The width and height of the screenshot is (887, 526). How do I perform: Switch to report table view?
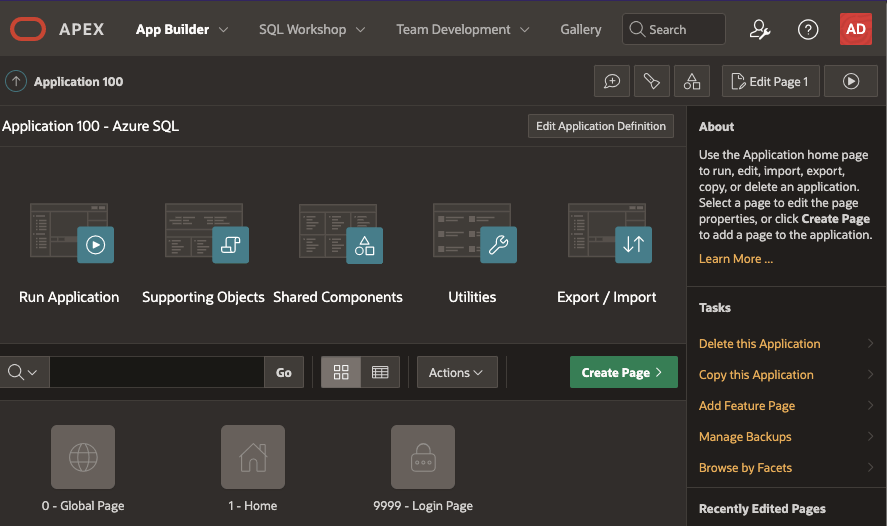coord(380,372)
